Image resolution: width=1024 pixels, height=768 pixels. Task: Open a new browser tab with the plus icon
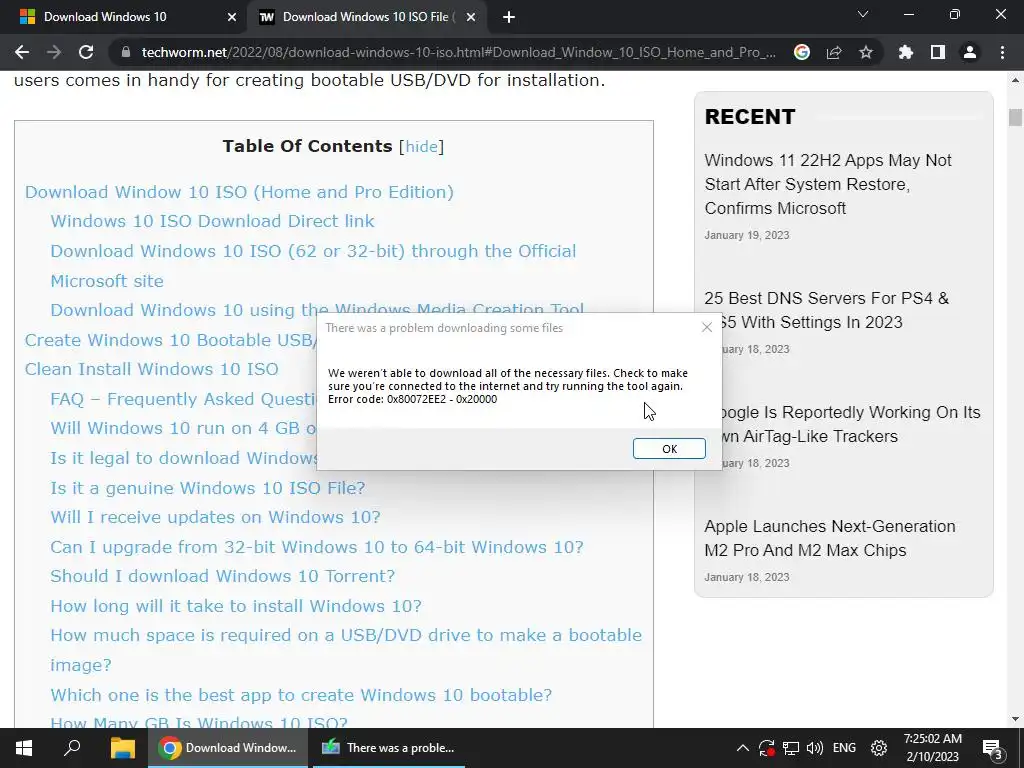(x=509, y=17)
